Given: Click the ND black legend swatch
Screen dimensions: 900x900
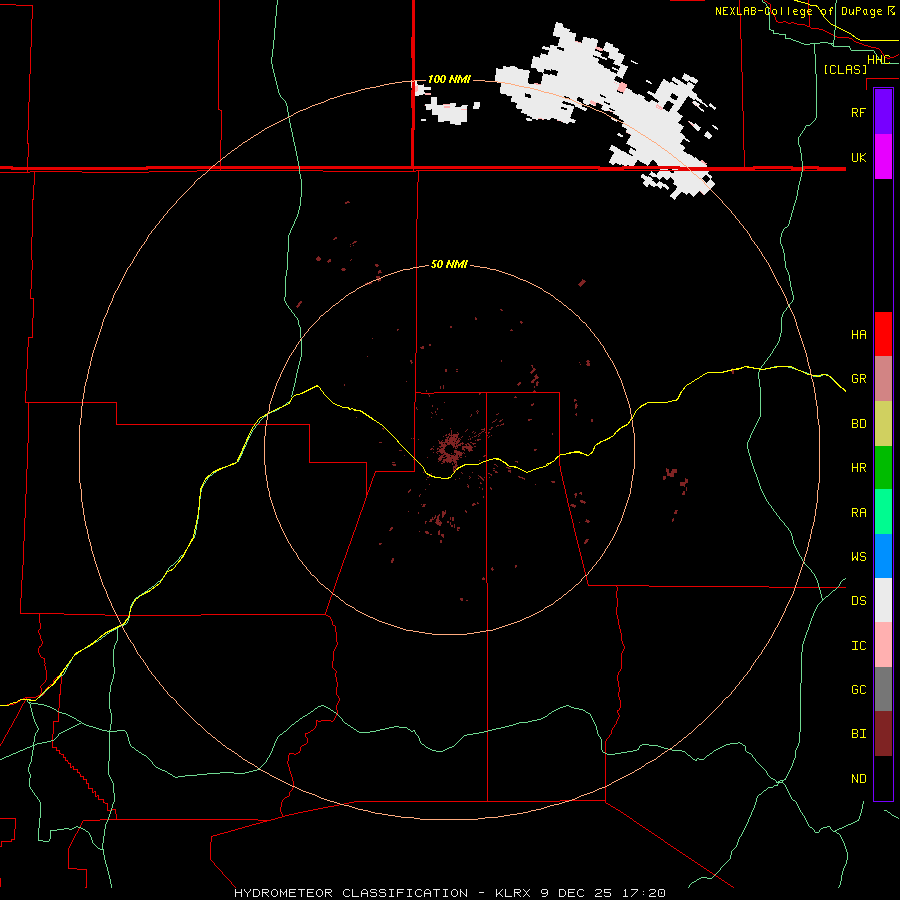Looking at the screenshot, I should [883, 778].
